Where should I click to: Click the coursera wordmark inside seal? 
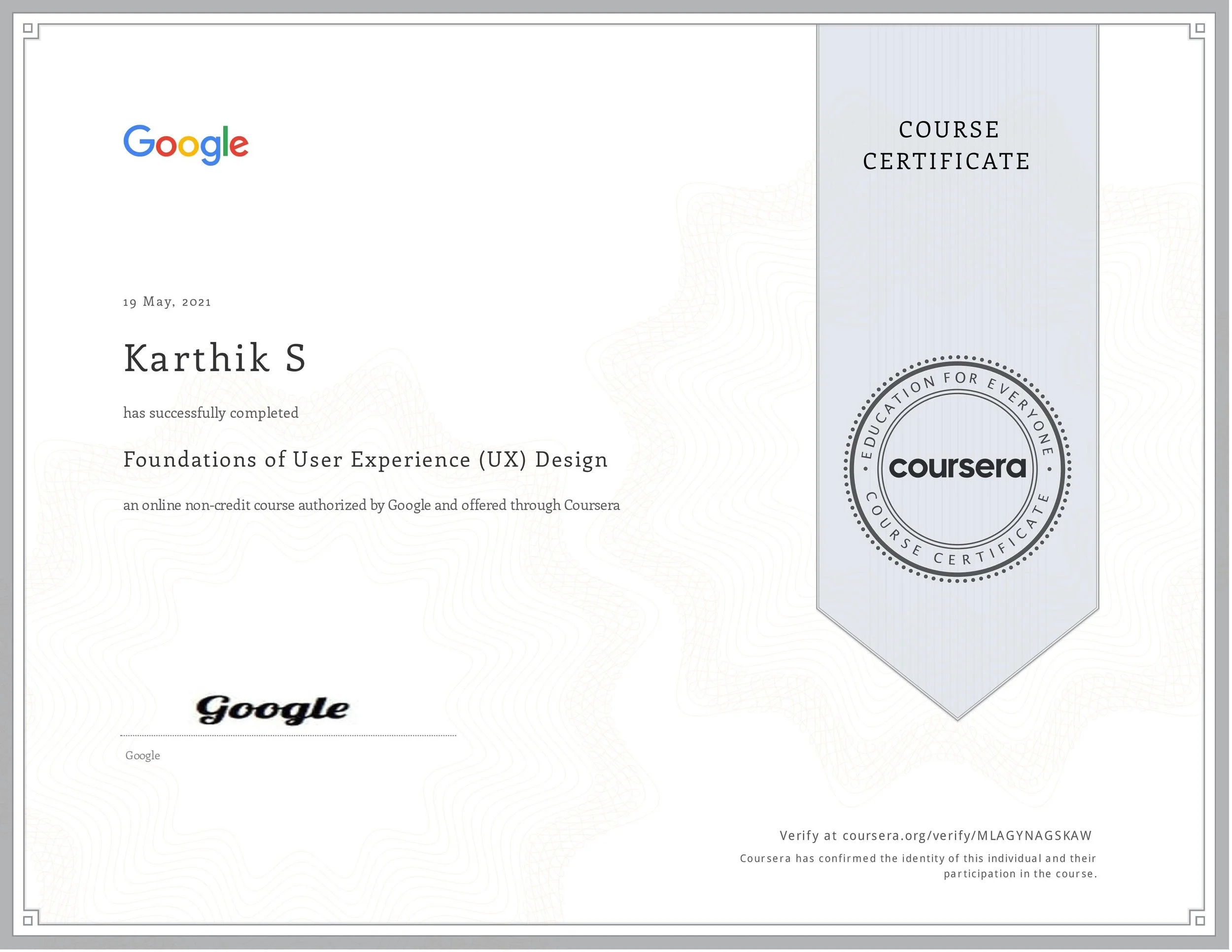point(958,468)
